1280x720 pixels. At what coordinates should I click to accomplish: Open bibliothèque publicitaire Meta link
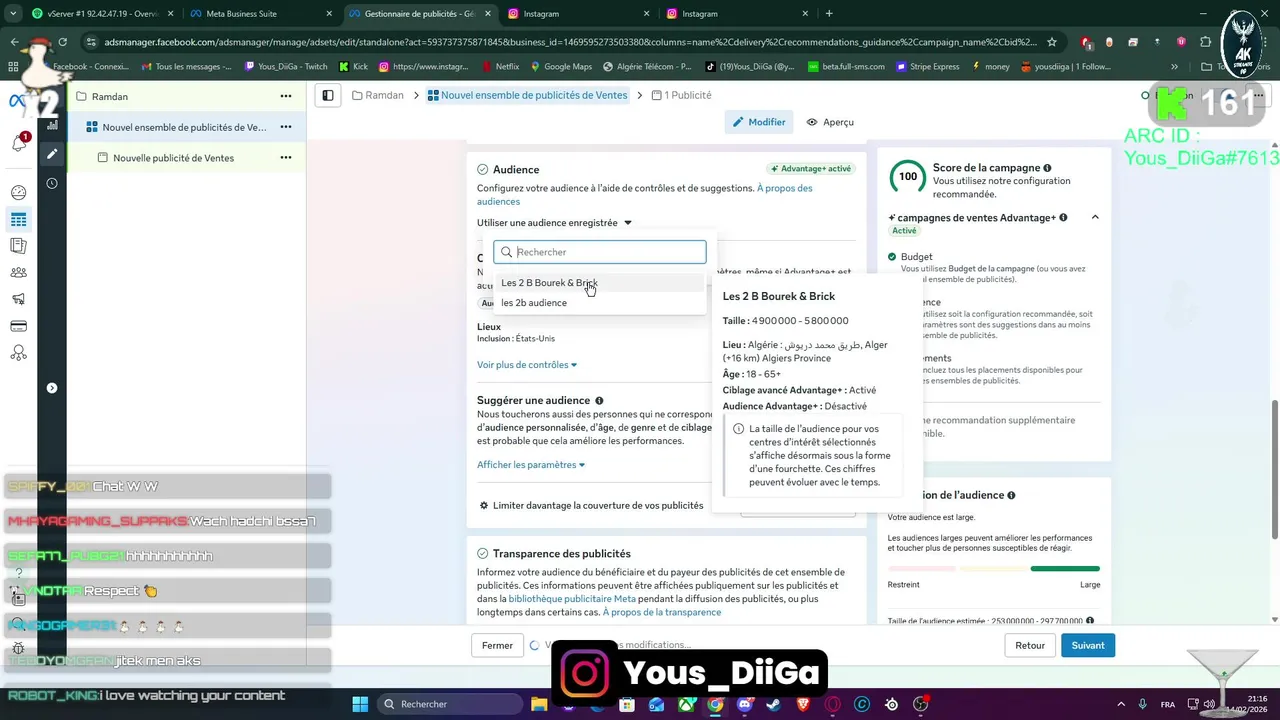572,599
